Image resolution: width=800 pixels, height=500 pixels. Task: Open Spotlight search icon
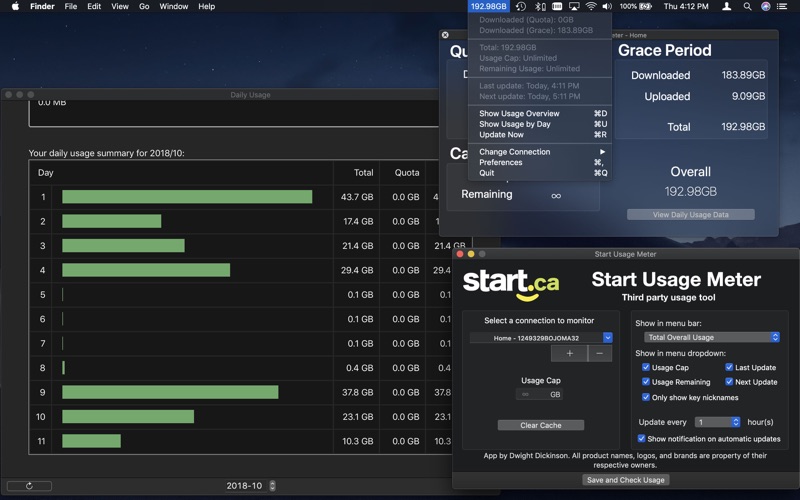pos(747,6)
